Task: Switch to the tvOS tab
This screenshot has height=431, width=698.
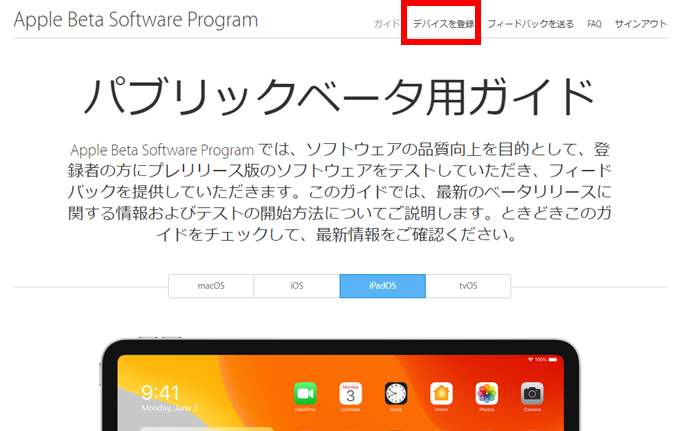Action: [x=468, y=286]
